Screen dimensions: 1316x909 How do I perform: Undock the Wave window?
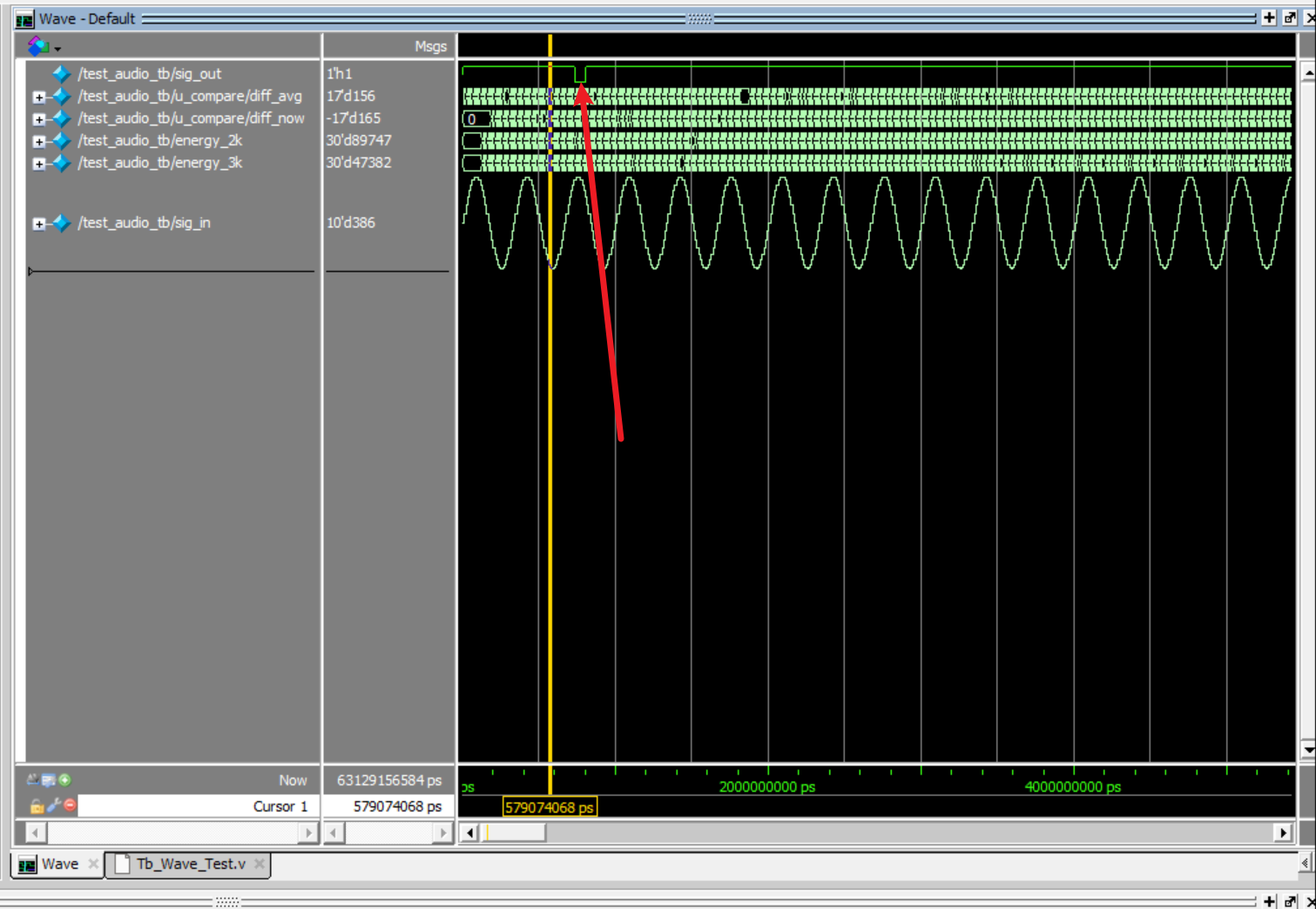tap(1290, 18)
